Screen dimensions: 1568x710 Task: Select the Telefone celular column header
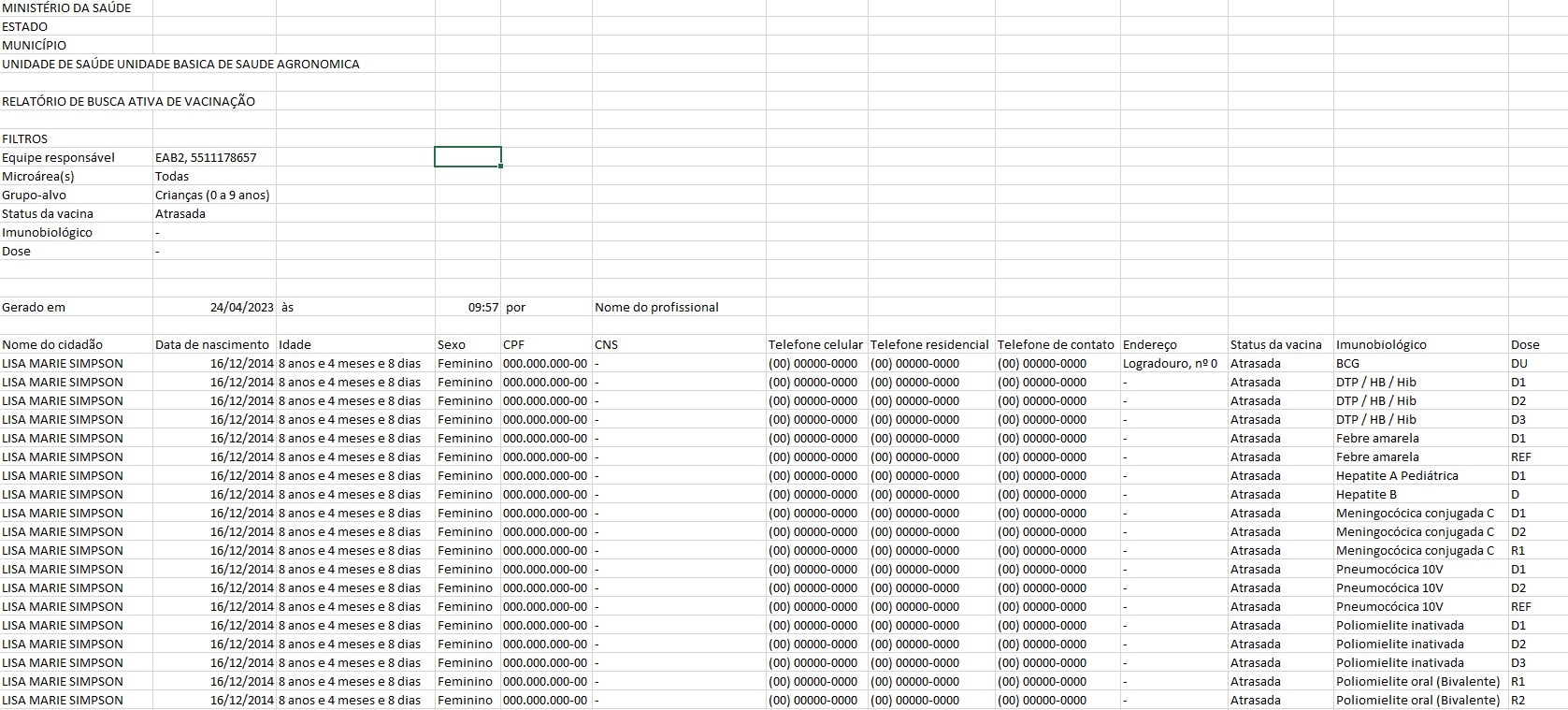click(x=815, y=344)
